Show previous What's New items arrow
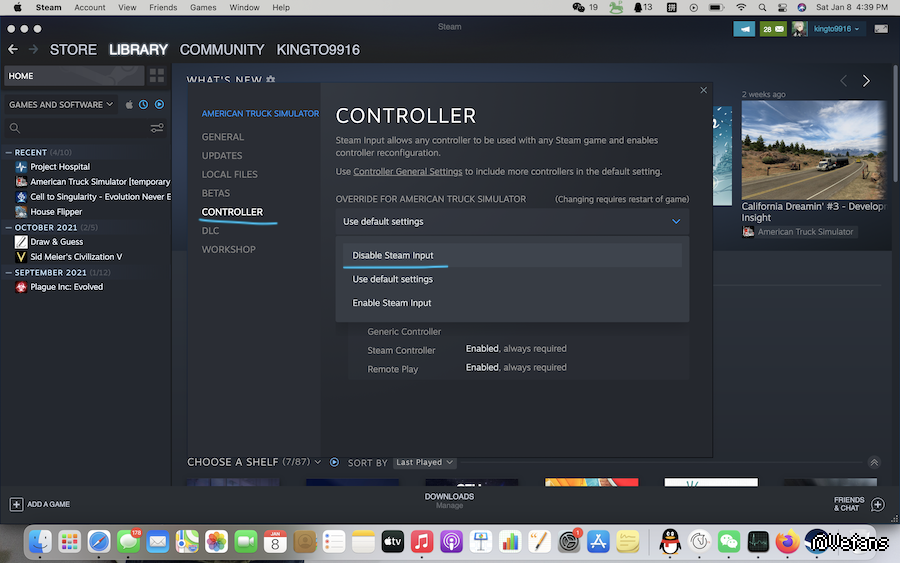900x563 pixels. [x=843, y=81]
